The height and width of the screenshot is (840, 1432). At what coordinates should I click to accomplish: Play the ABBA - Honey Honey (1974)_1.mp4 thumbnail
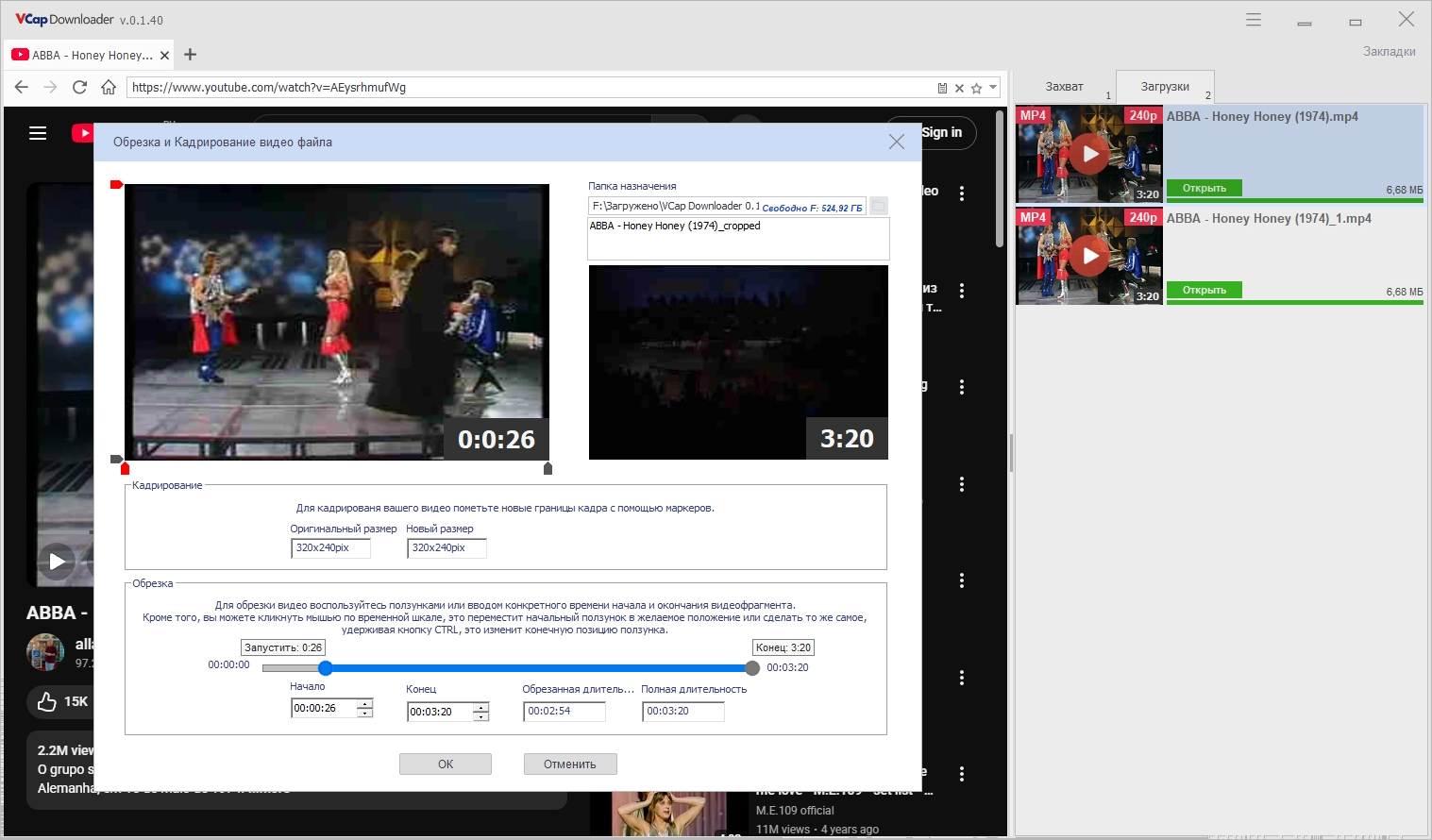coord(1089,256)
